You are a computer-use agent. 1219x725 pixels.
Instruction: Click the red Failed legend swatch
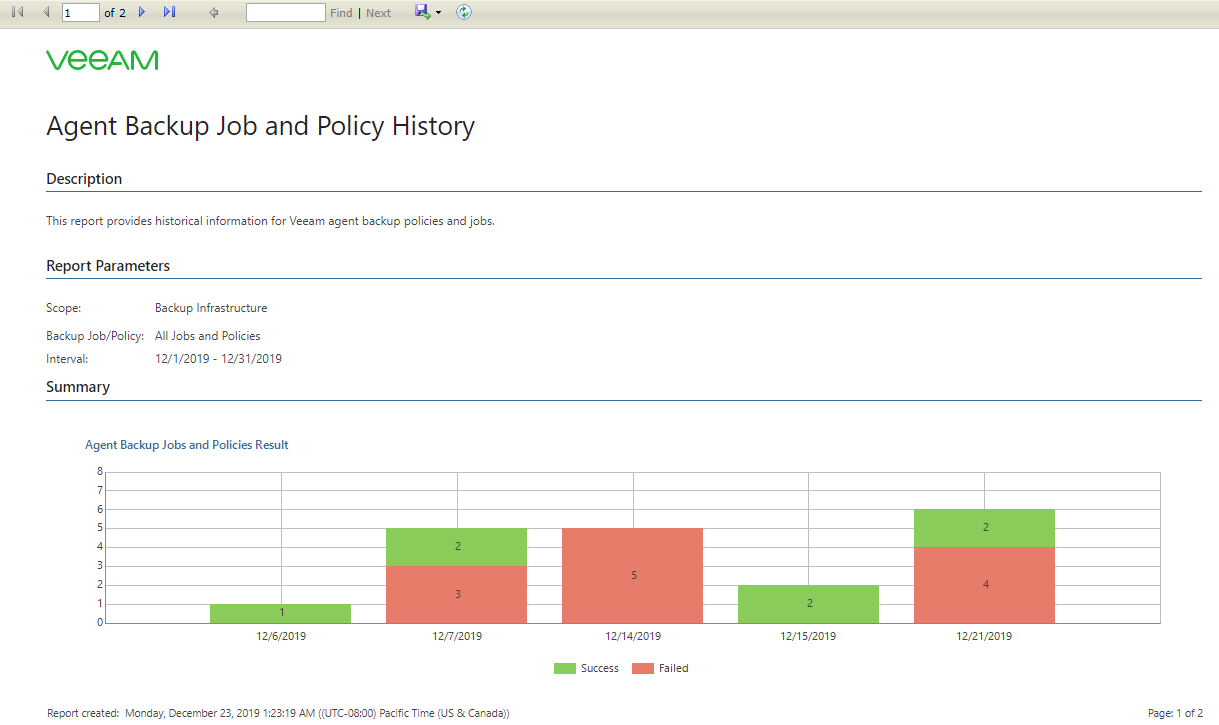[643, 668]
